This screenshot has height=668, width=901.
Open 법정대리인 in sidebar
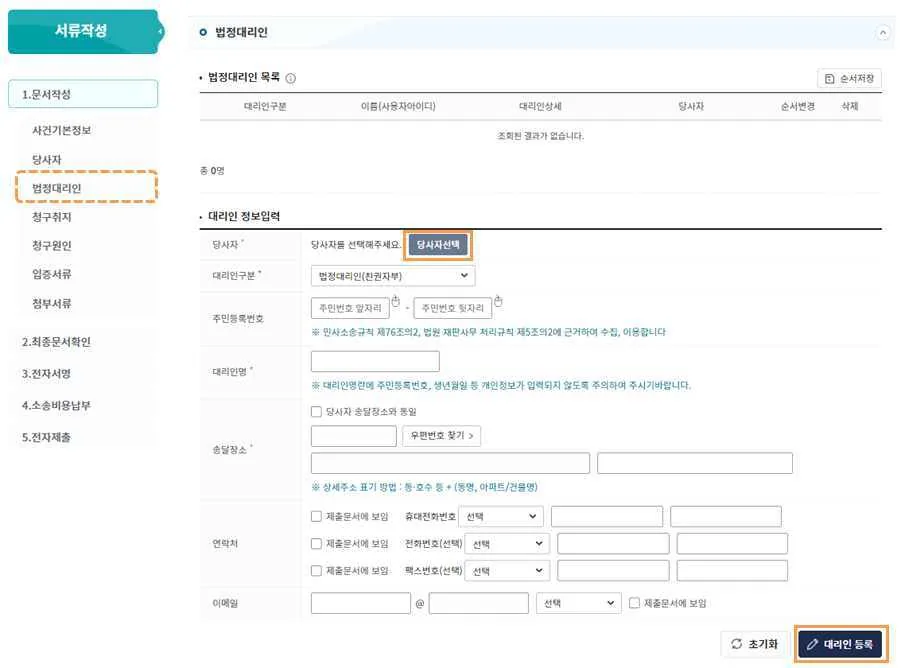56,188
